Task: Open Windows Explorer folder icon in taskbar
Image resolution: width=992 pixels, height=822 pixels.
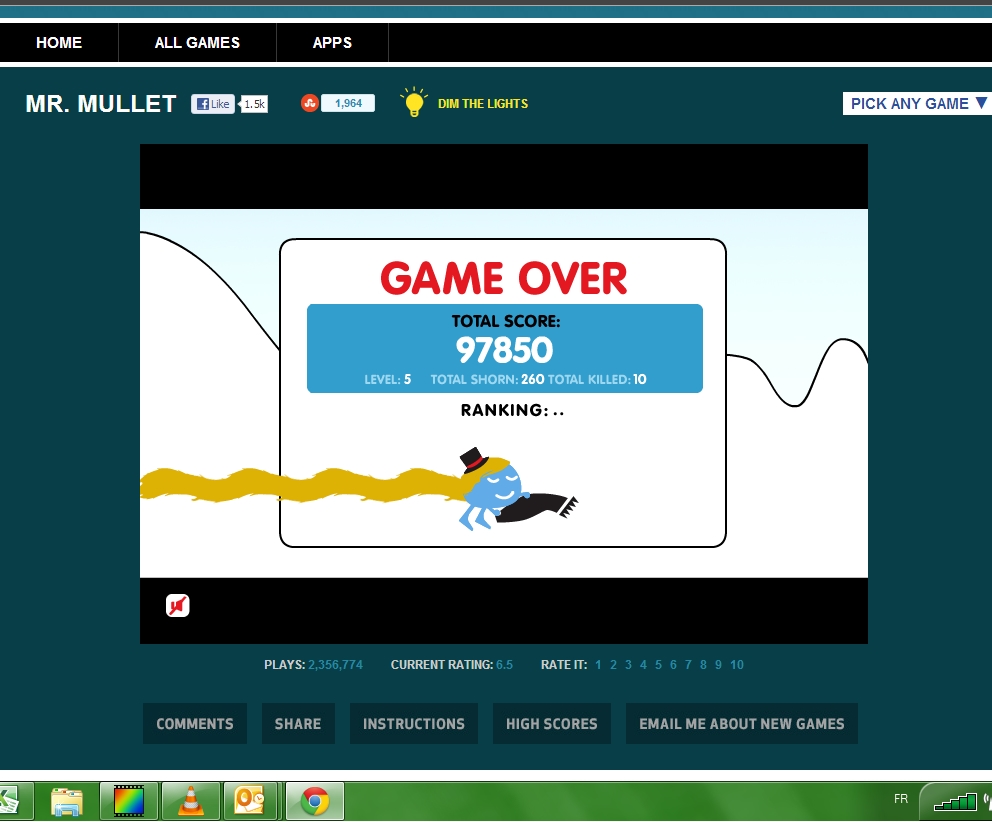Action: [67, 801]
